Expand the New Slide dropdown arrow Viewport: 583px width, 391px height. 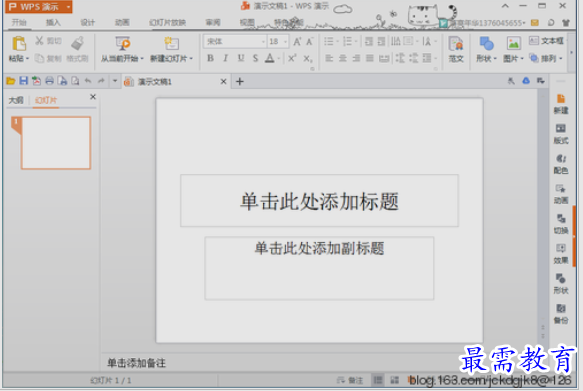191,58
